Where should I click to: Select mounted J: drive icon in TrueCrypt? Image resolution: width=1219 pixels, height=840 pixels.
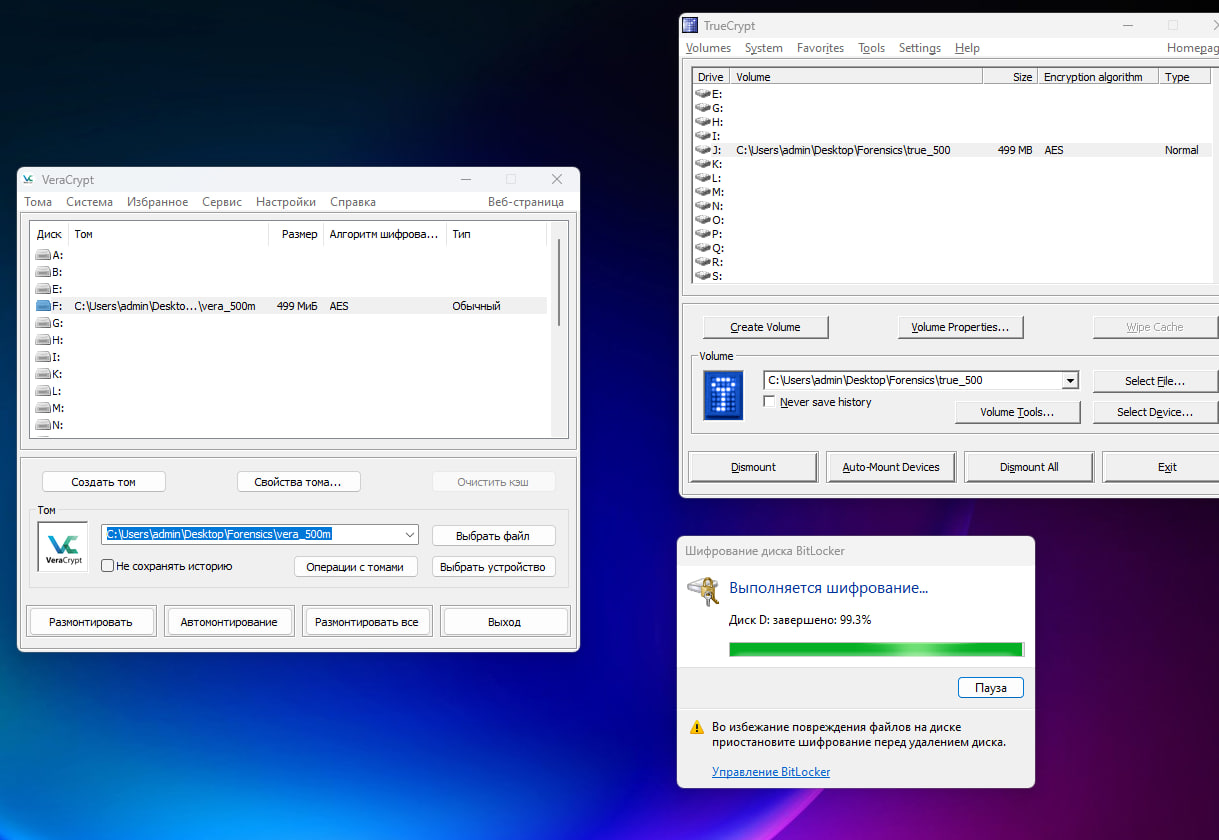click(703, 150)
